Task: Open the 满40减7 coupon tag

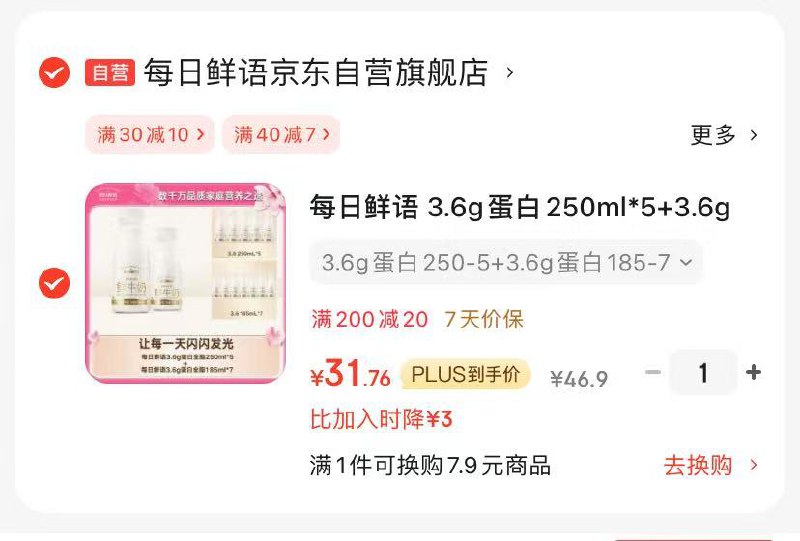Action: tap(281, 135)
